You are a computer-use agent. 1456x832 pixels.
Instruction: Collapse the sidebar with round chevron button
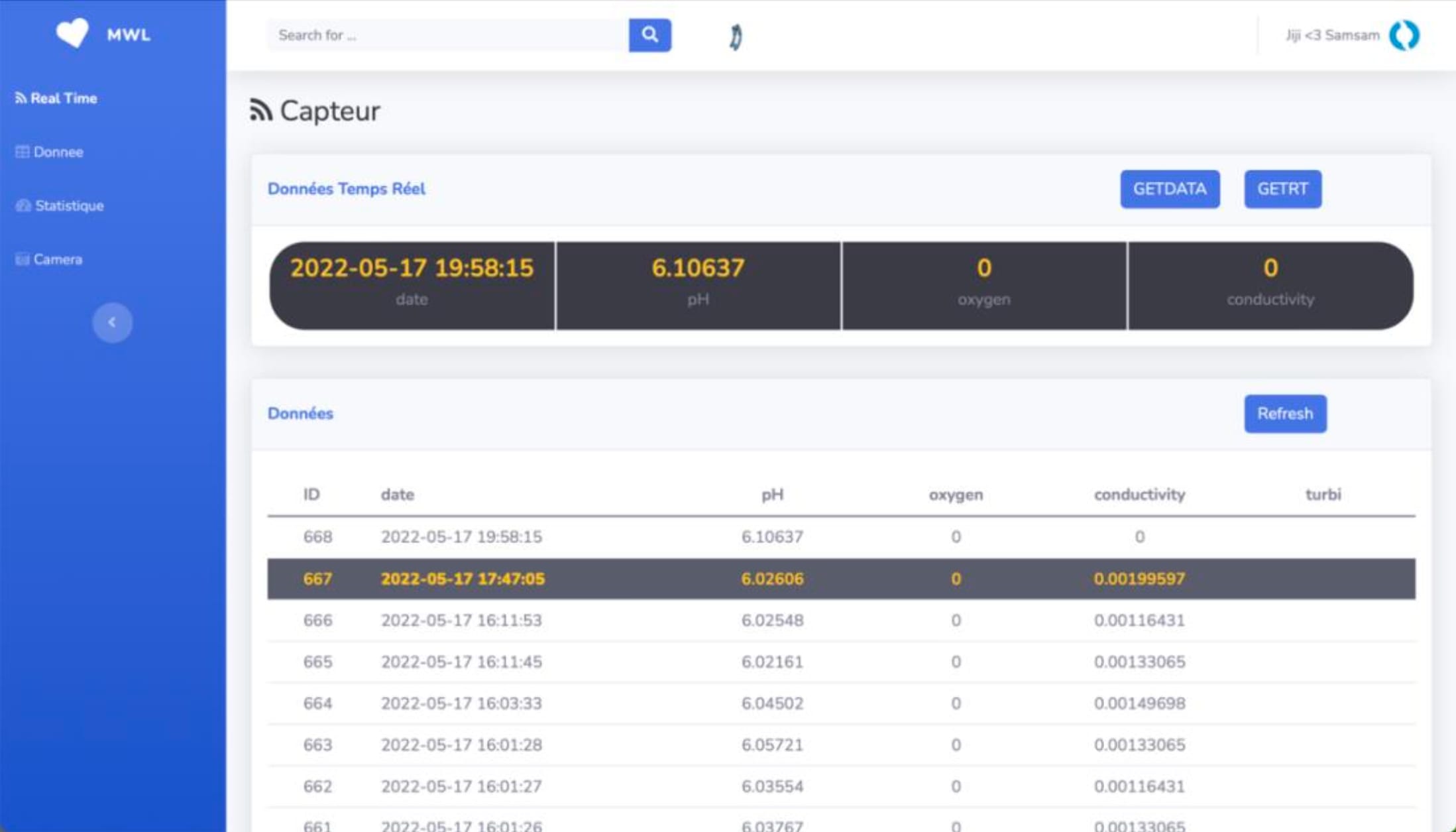[x=112, y=322]
